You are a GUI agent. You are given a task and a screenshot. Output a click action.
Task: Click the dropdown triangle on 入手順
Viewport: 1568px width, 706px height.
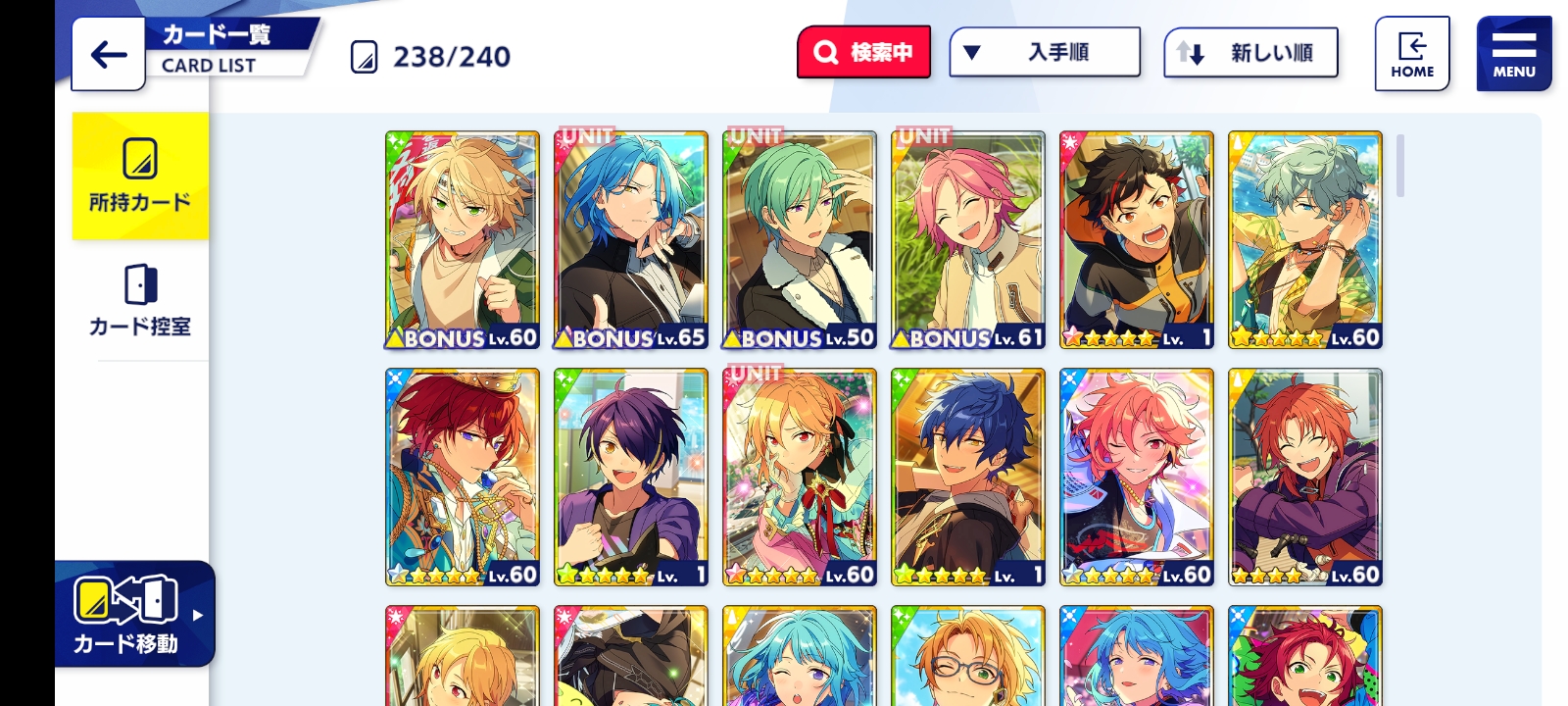(972, 53)
